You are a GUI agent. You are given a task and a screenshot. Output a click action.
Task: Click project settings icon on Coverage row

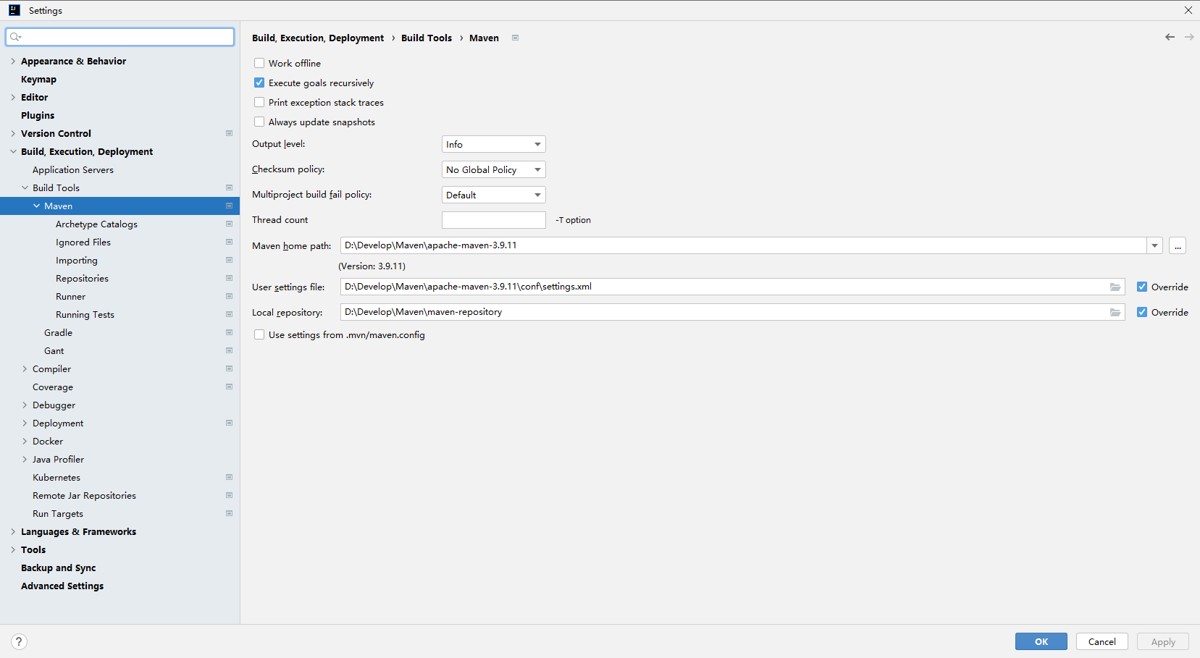point(229,387)
